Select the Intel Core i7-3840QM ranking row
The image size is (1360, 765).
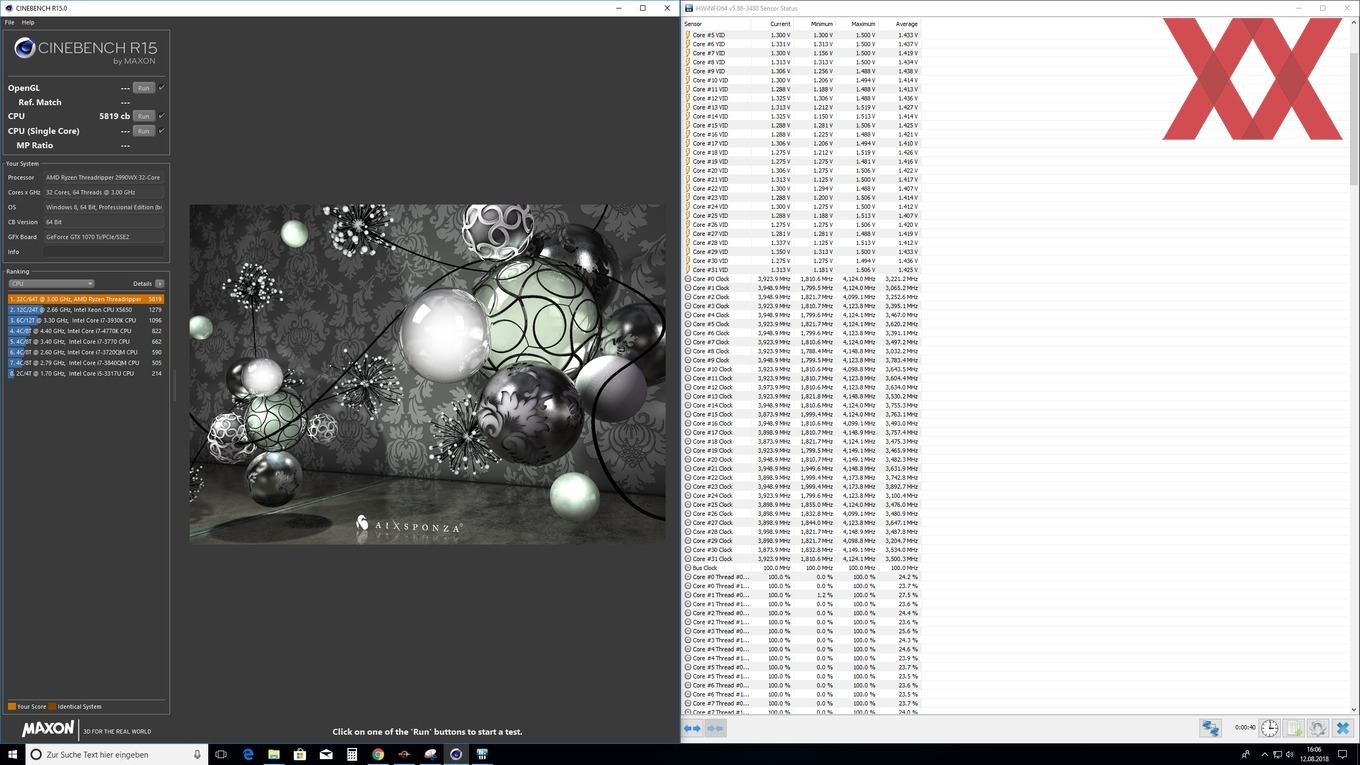[x=85, y=363]
